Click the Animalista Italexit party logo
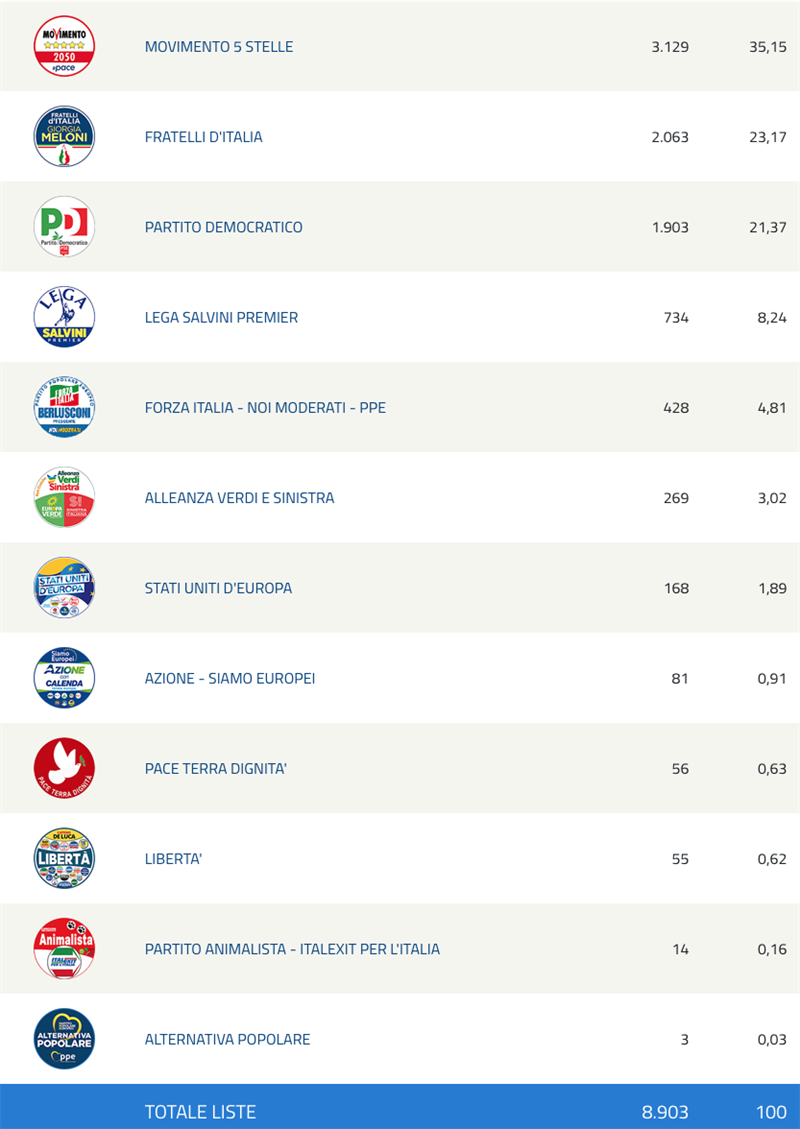800x1129 pixels. click(x=64, y=949)
